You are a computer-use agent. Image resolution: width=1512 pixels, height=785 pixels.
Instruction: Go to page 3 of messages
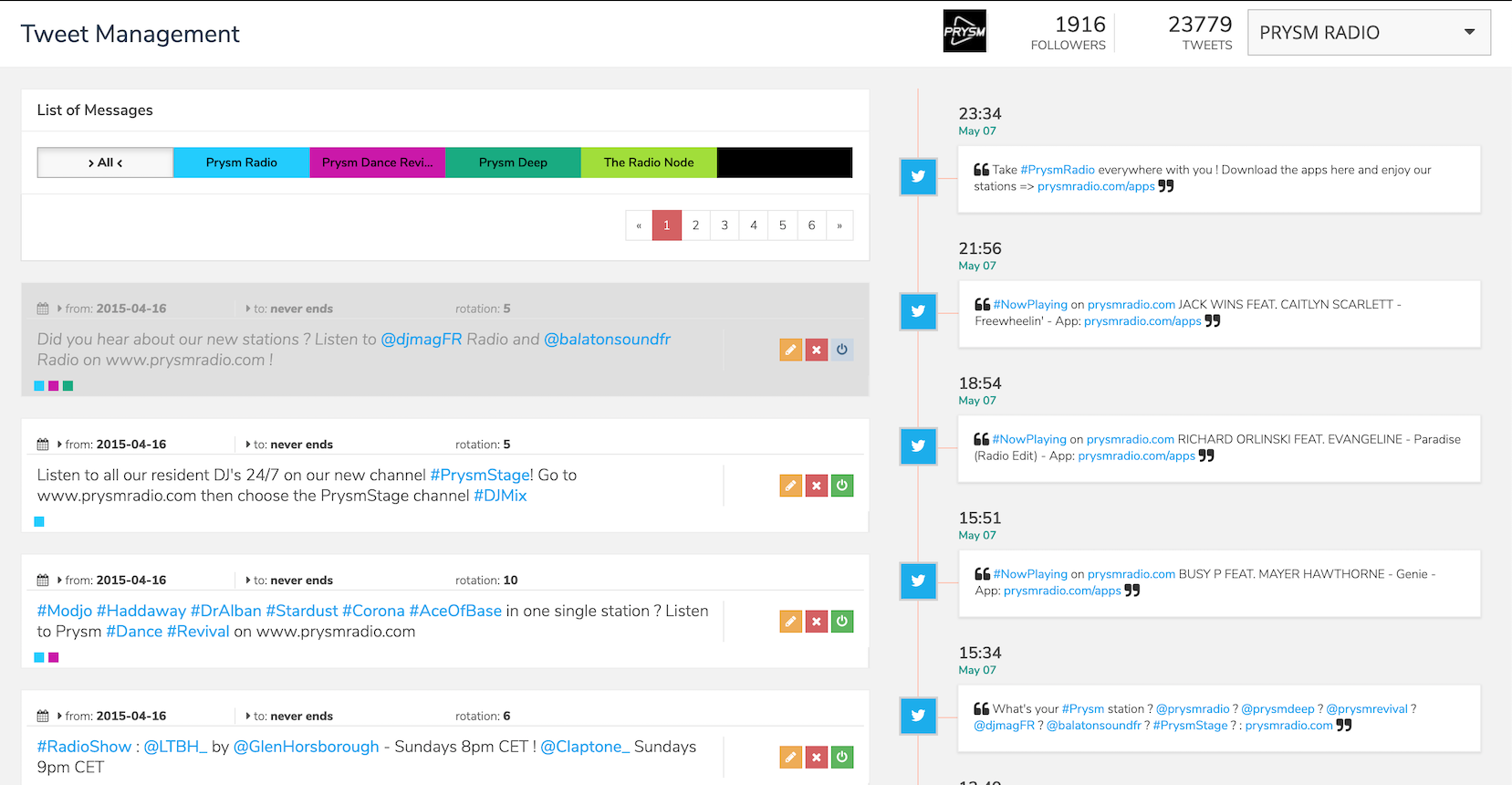[x=725, y=225]
